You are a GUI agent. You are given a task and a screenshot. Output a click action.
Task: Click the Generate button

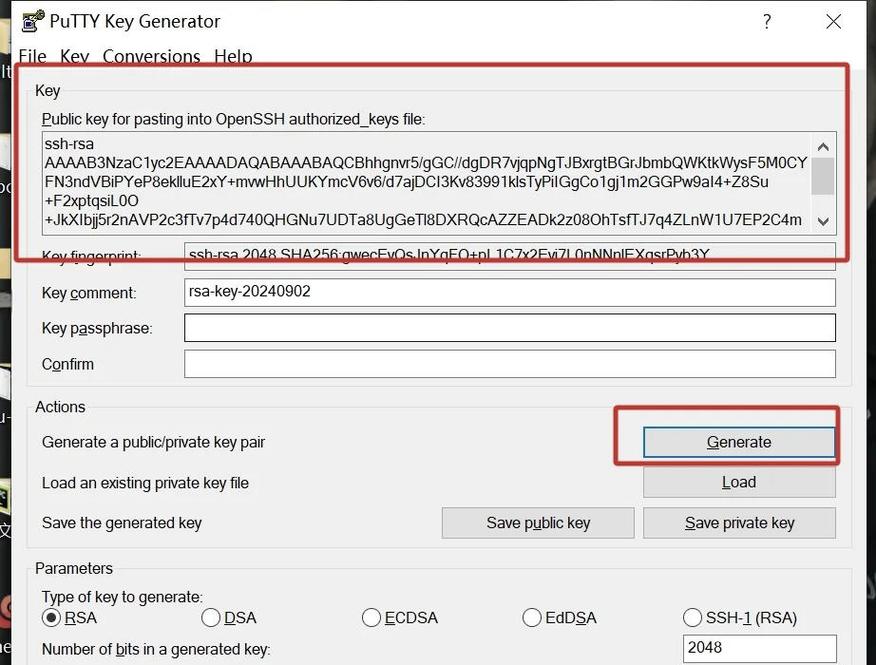click(739, 442)
